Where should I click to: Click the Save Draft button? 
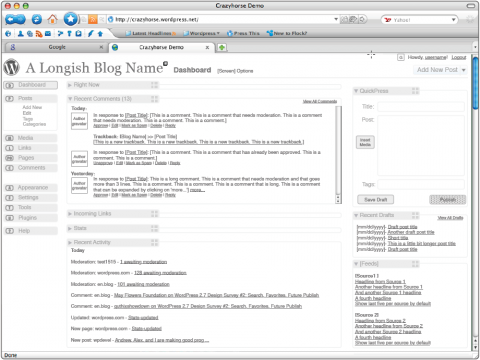[376, 200]
